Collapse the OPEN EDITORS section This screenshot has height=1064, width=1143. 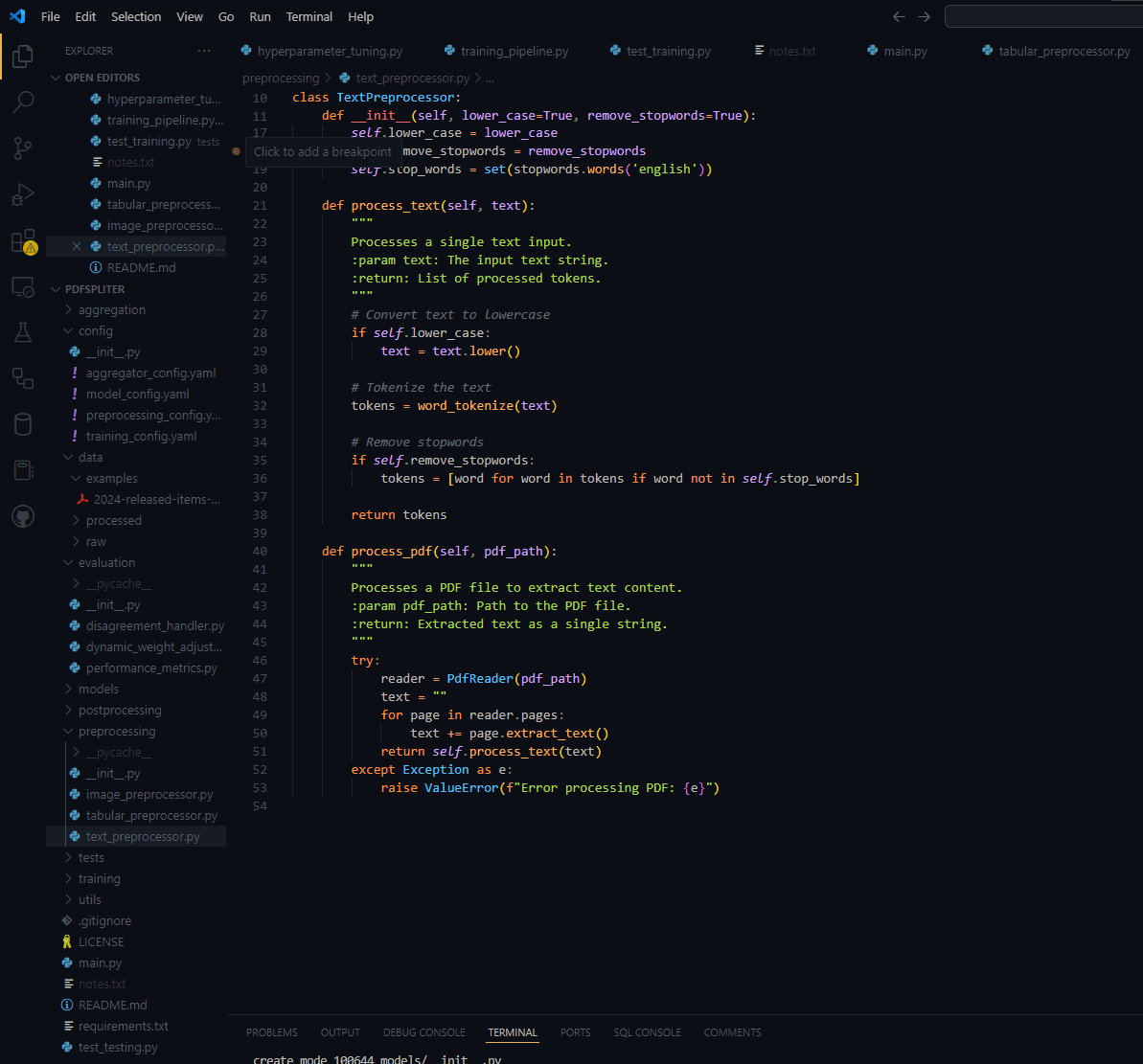tap(102, 78)
